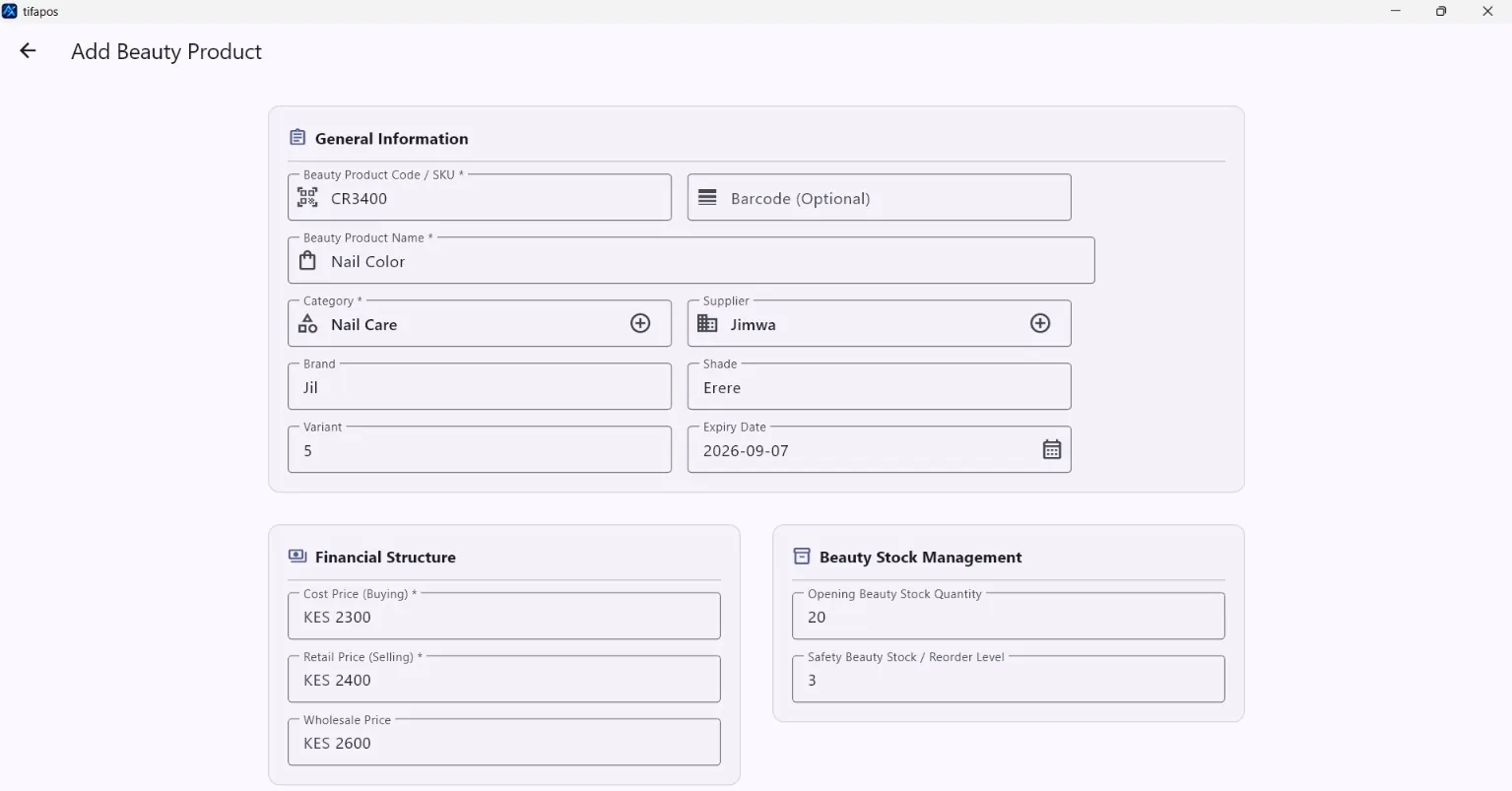Go back using the arrow icon
1512x791 pixels.
coord(28,51)
